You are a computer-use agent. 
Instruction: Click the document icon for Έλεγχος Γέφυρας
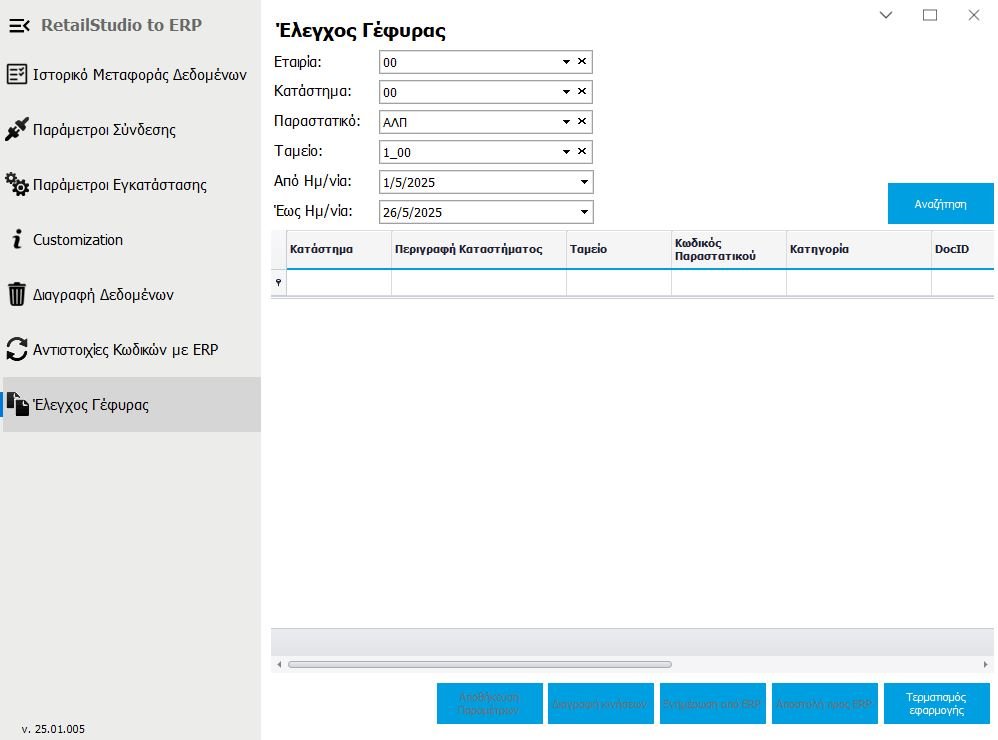[x=17, y=405]
